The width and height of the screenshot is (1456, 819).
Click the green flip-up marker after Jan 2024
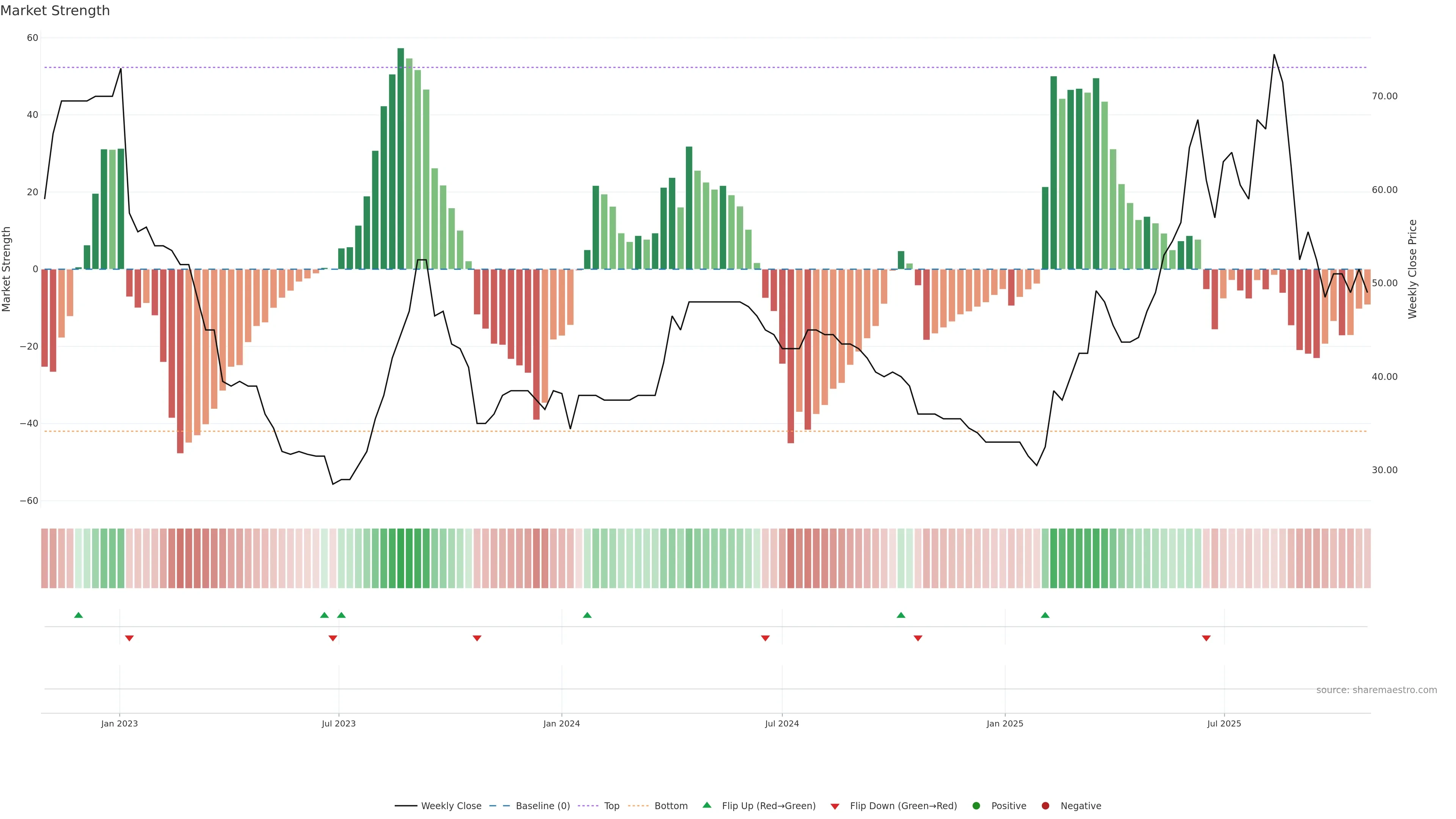point(587,615)
